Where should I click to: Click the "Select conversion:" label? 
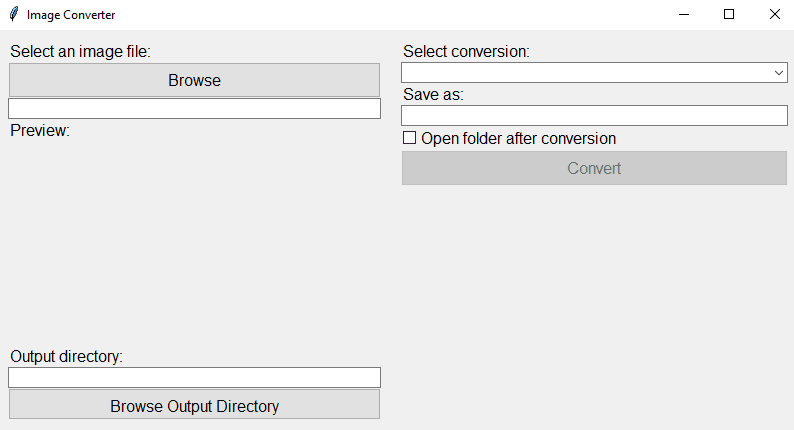coord(466,52)
